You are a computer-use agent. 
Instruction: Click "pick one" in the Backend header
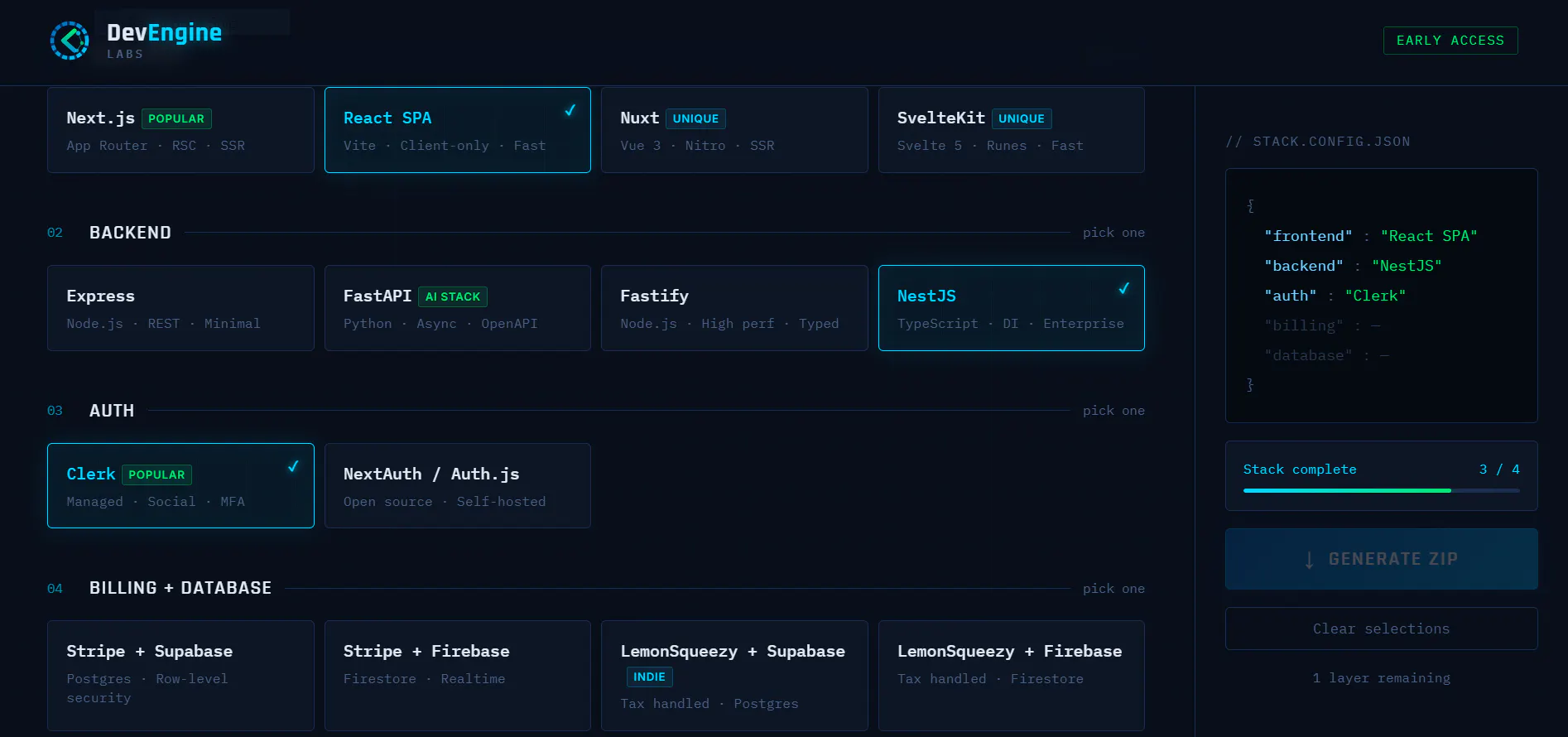pos(1113,233)
